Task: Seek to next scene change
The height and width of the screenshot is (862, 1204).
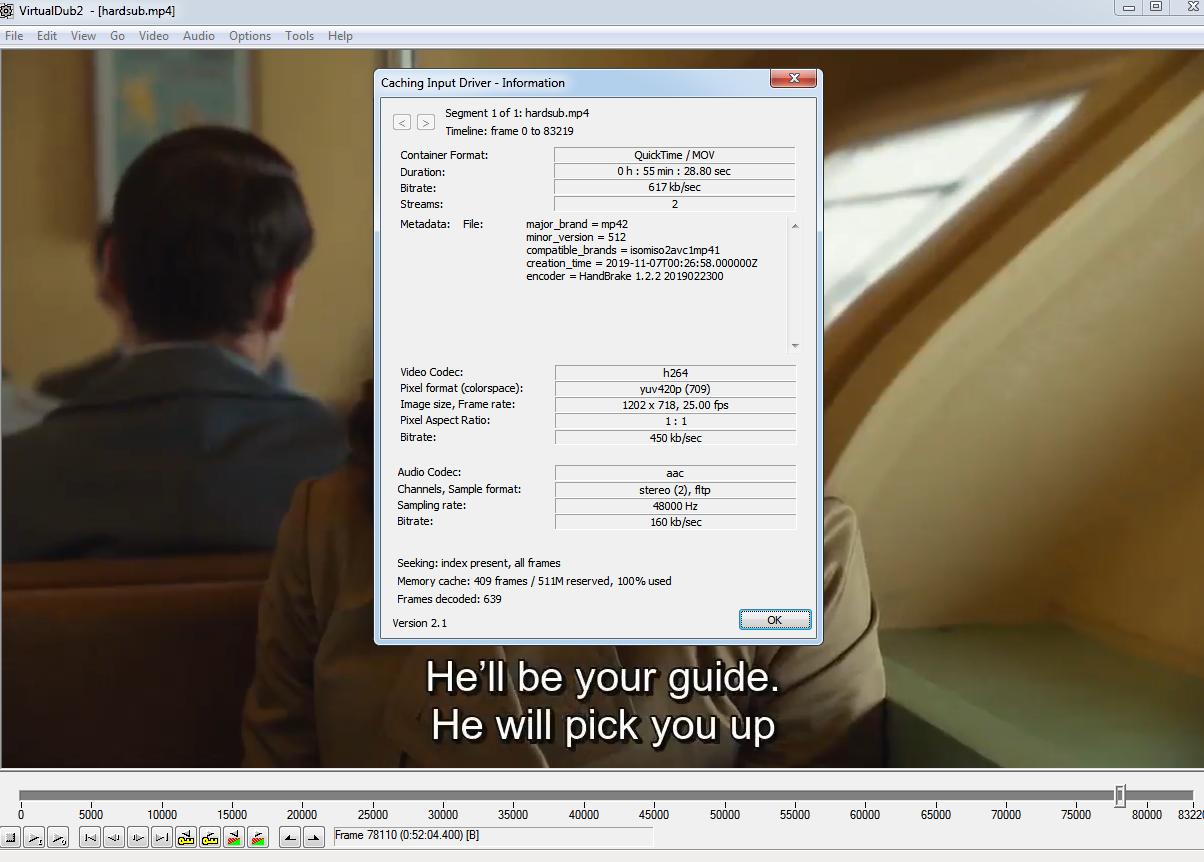Action: tap(258, 837)
